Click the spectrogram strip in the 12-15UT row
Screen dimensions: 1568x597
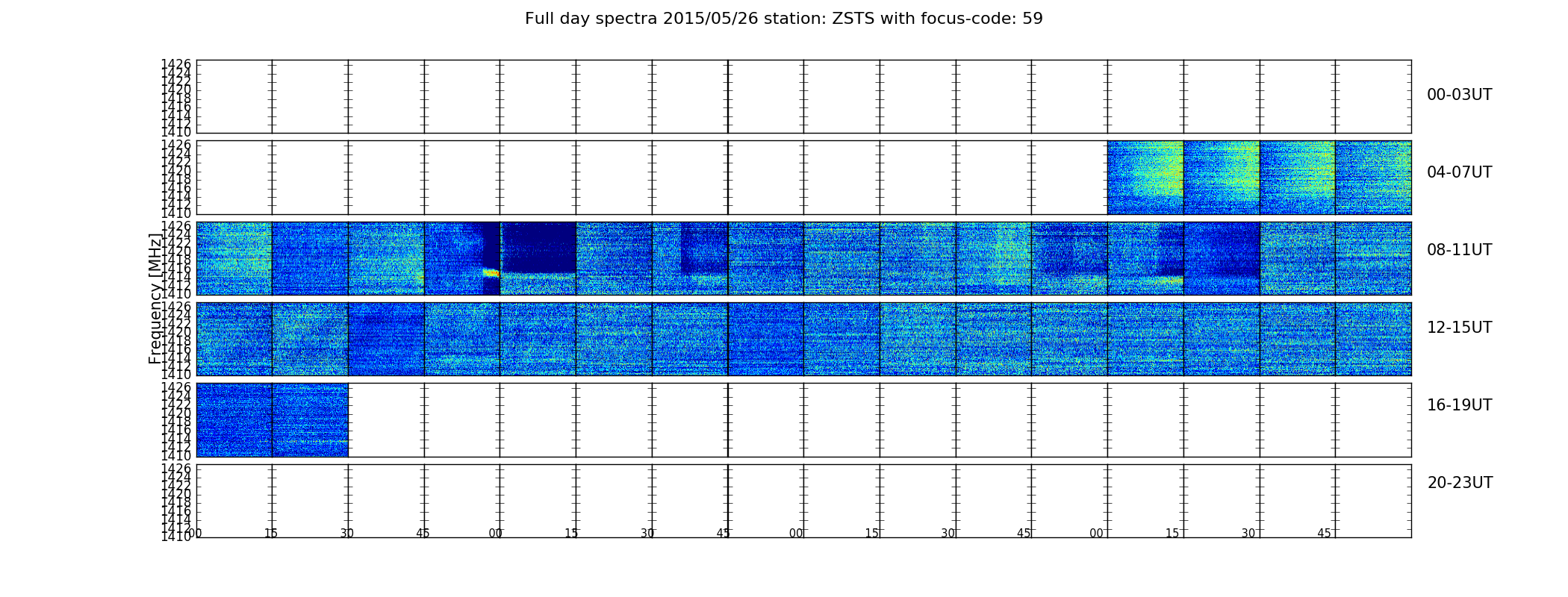pyautogui.click(x=803, y=339)
